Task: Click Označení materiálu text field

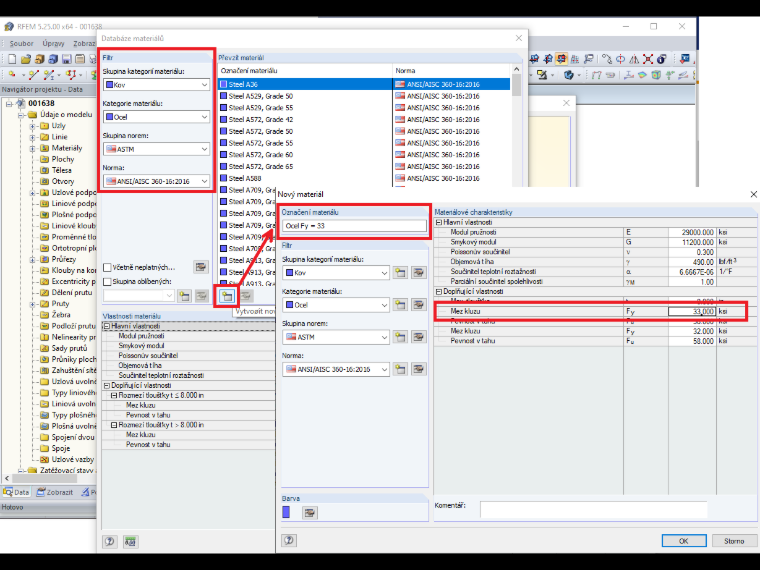Action: pos(354,226)
